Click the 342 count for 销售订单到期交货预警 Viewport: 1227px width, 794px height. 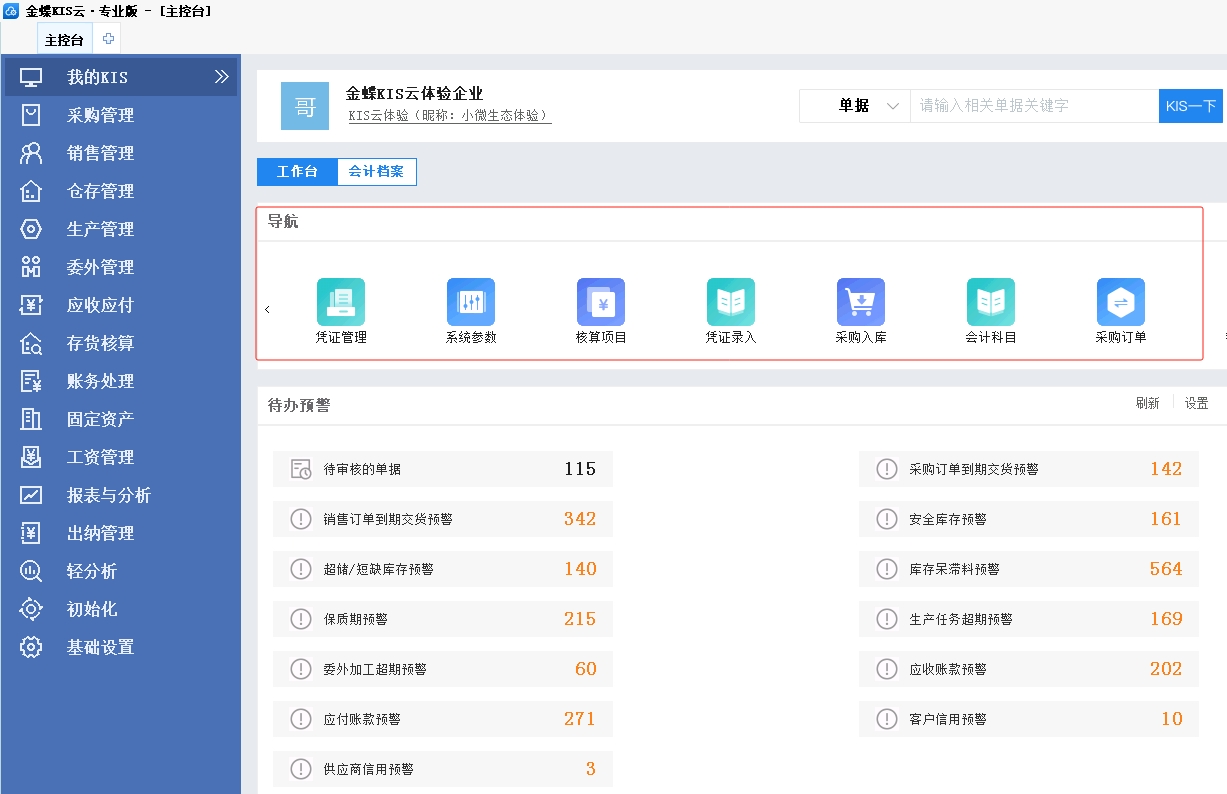[580, 519]
